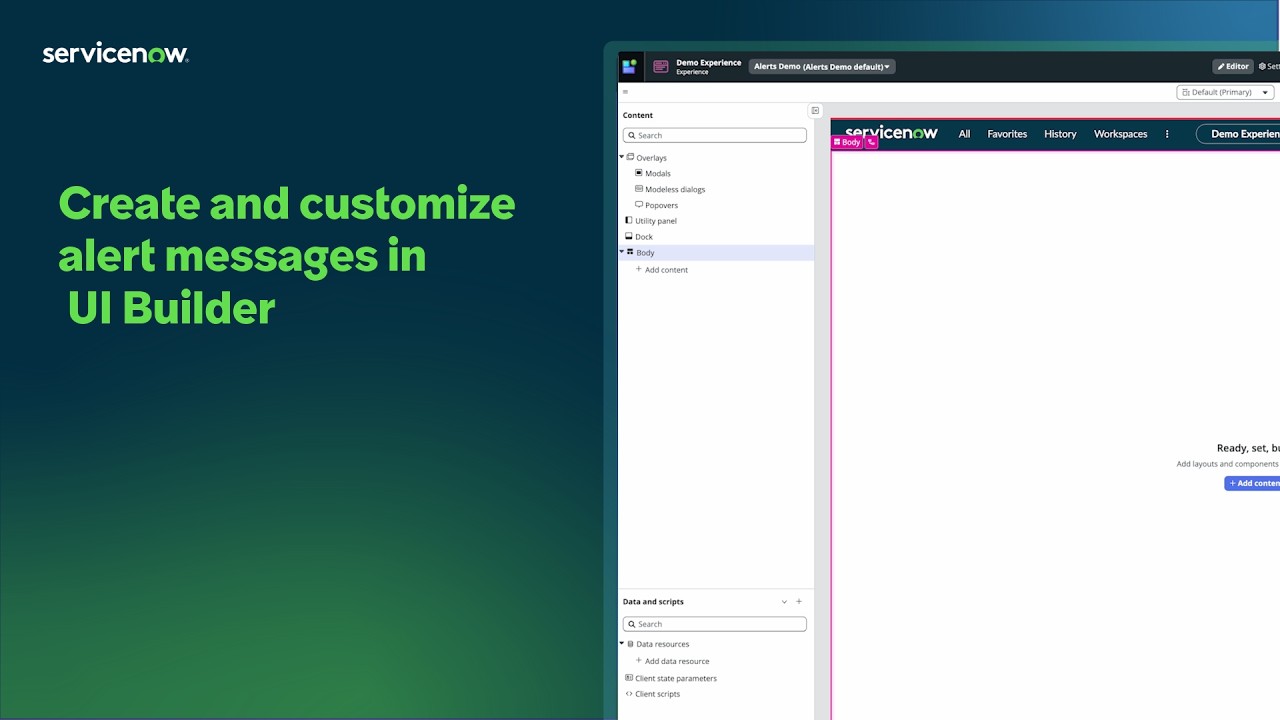Click the ServiceNow logo on title slide

tap(116, 55)
